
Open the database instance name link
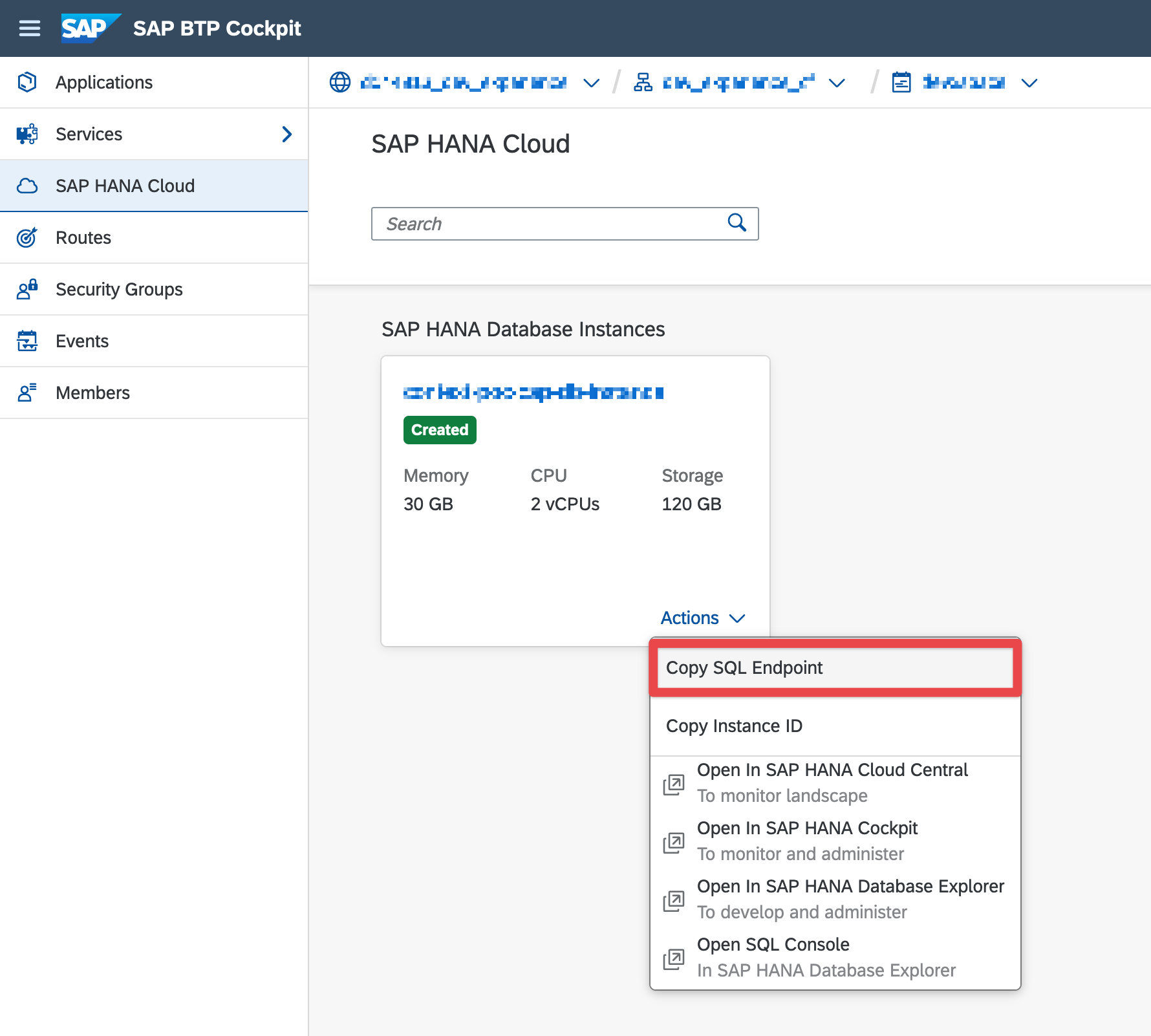coord(533,392)
